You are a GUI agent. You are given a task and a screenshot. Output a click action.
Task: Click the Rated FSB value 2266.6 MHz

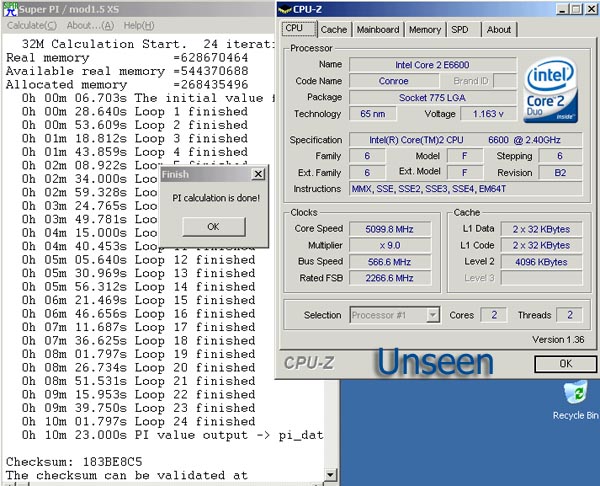[390, 278]
